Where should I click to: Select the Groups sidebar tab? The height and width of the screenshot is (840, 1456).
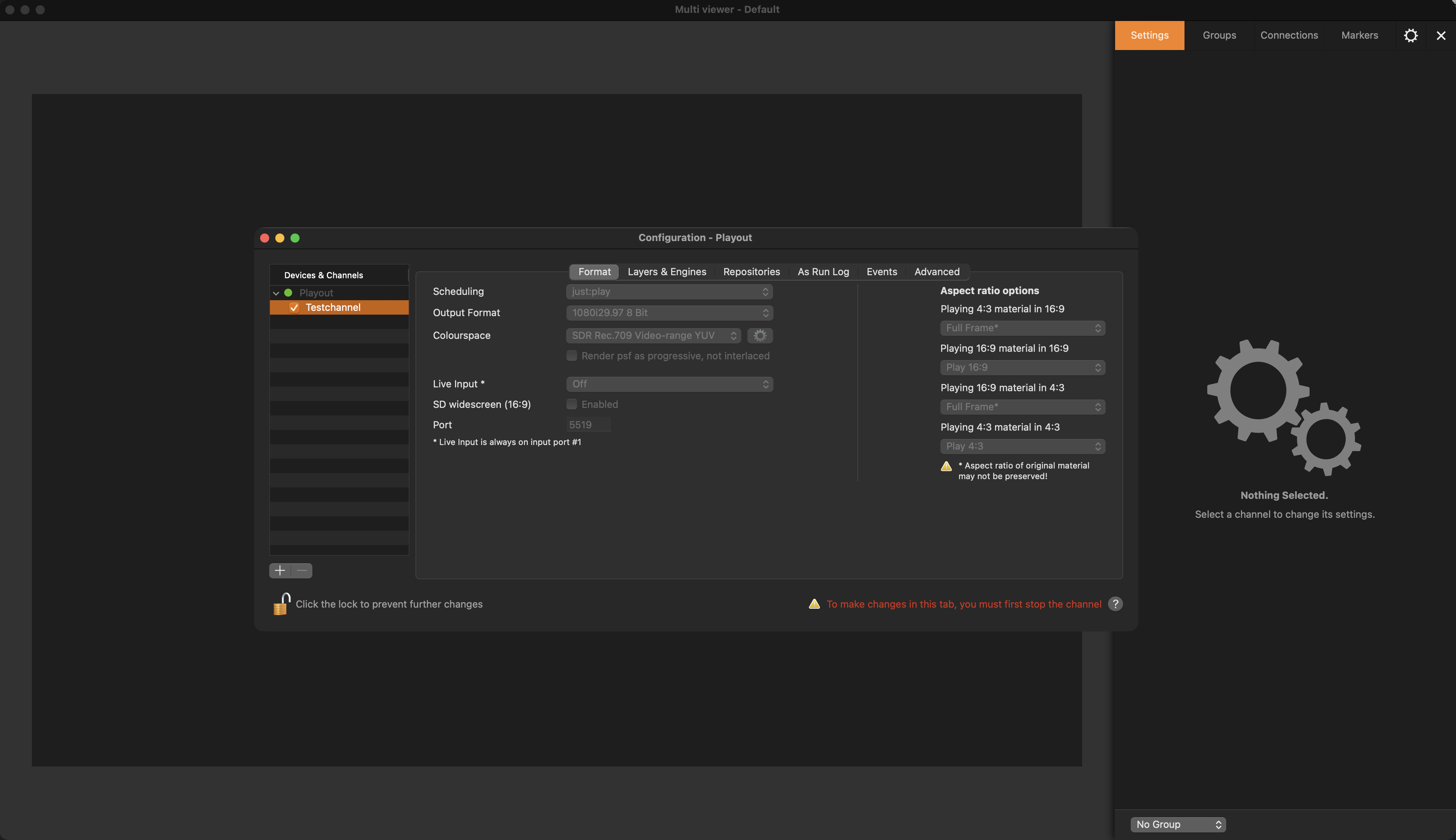(x=1219, y=35)
